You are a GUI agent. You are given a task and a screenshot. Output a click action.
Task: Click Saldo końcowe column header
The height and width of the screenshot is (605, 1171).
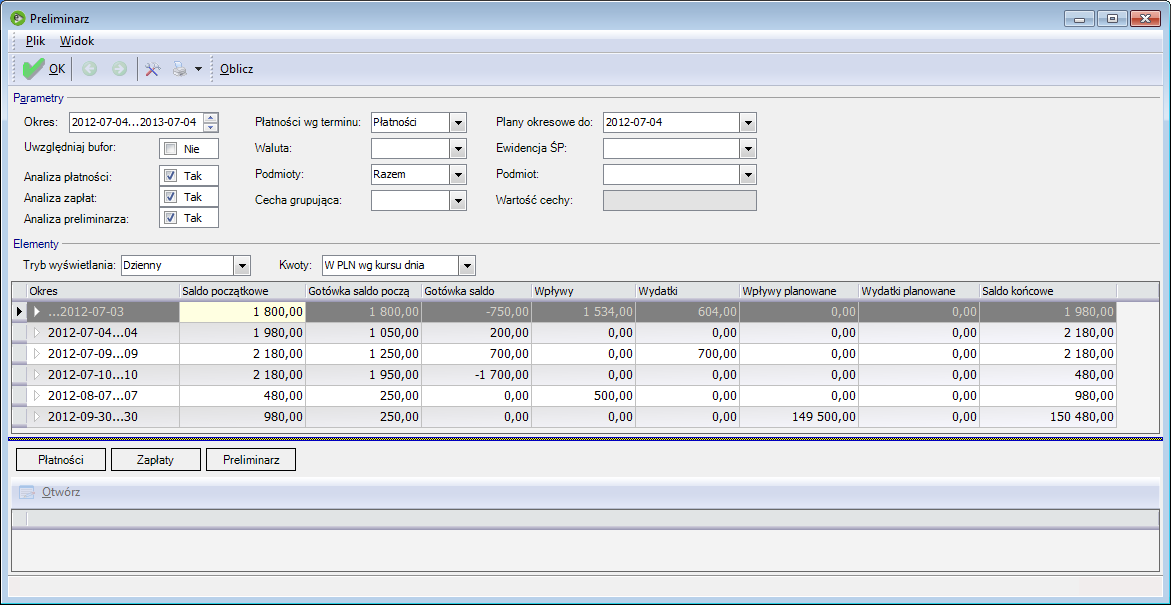pyautogui.click(x=1049, y=291)
